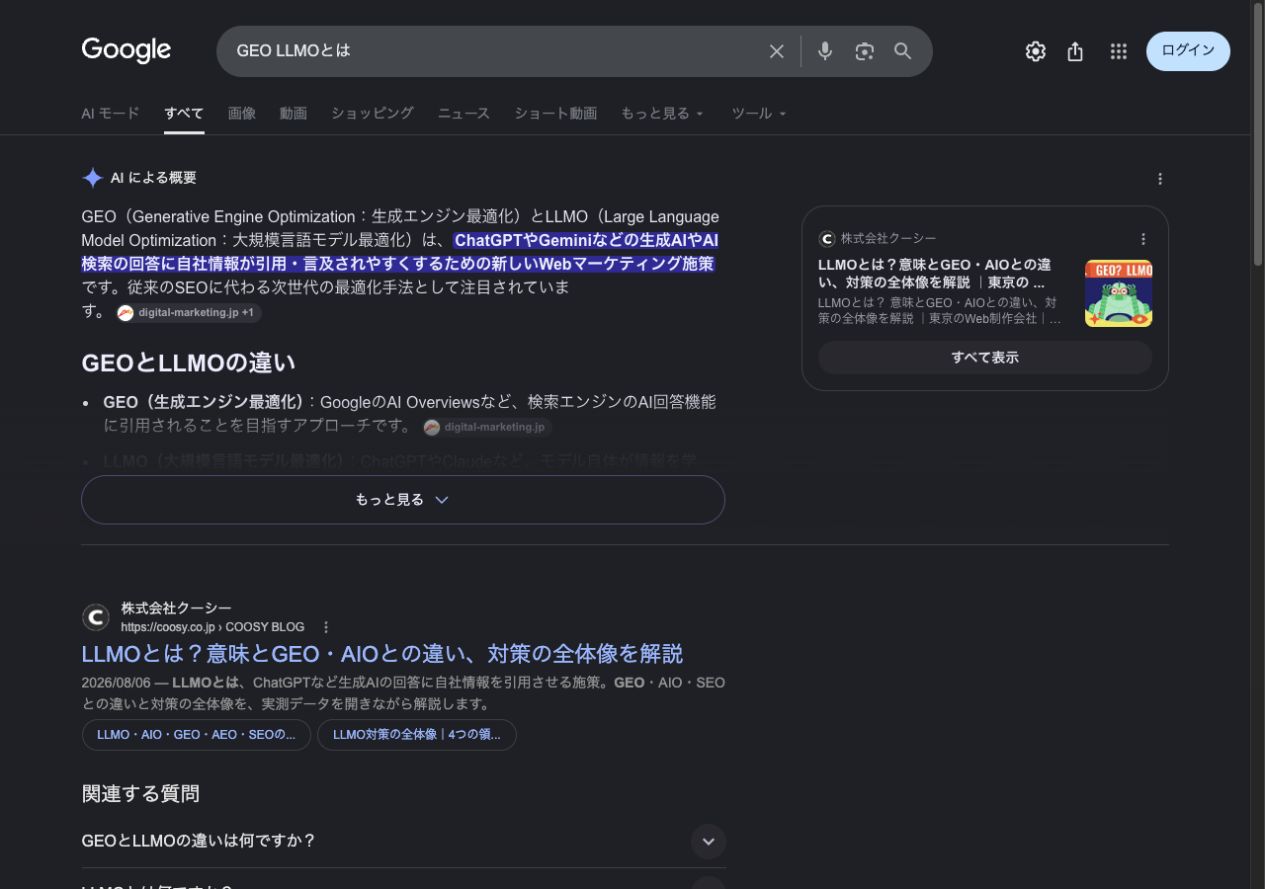Click the 関連する質問 heading

[140, 794]
